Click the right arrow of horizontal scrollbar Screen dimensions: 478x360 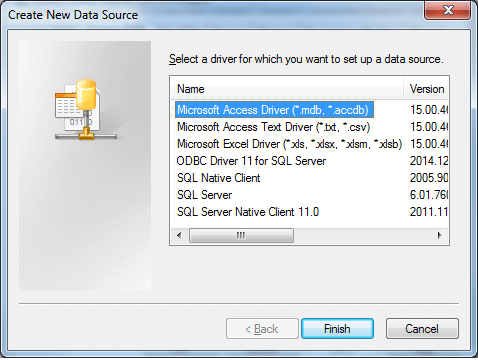(440, 235)
